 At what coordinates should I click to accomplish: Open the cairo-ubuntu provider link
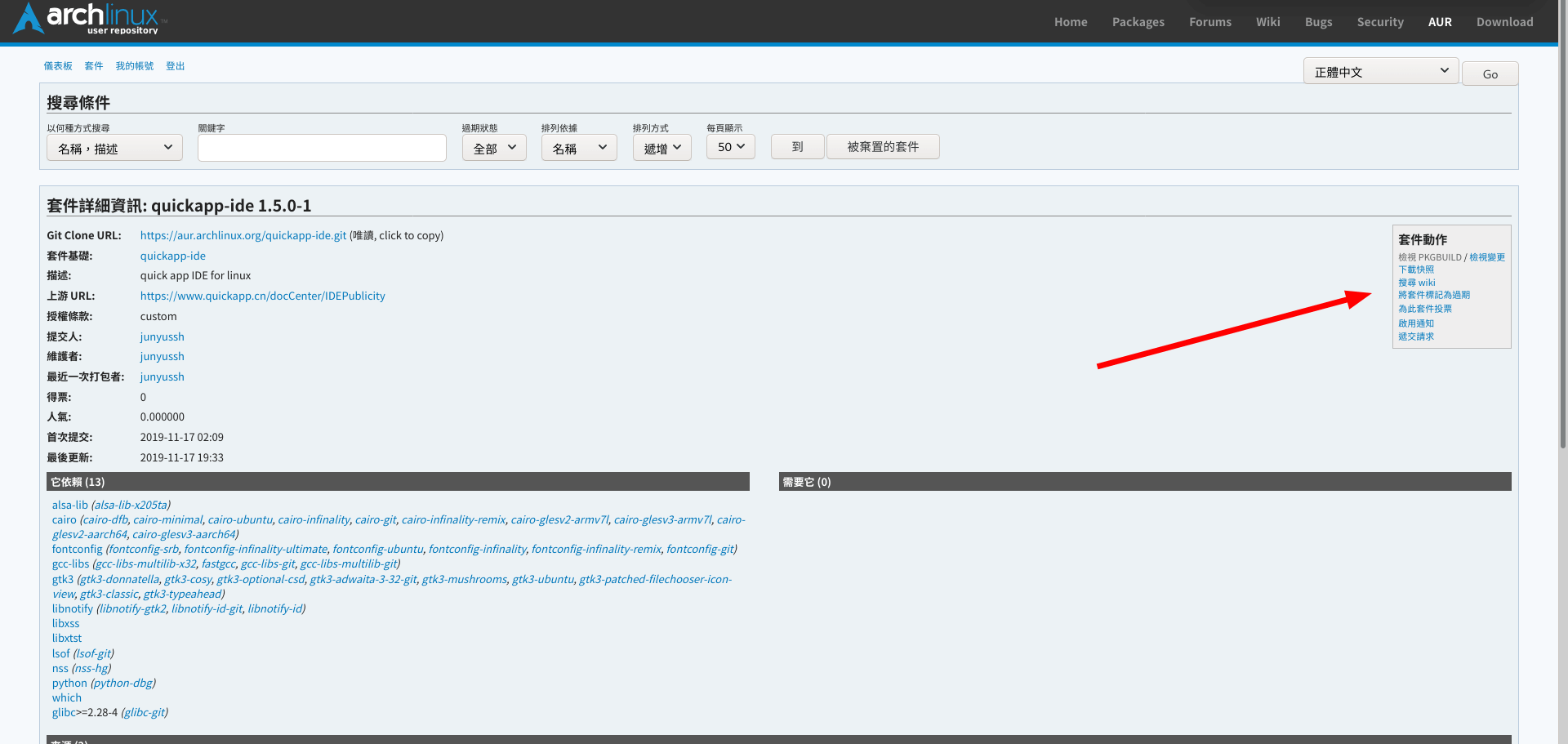coord(240,520)
